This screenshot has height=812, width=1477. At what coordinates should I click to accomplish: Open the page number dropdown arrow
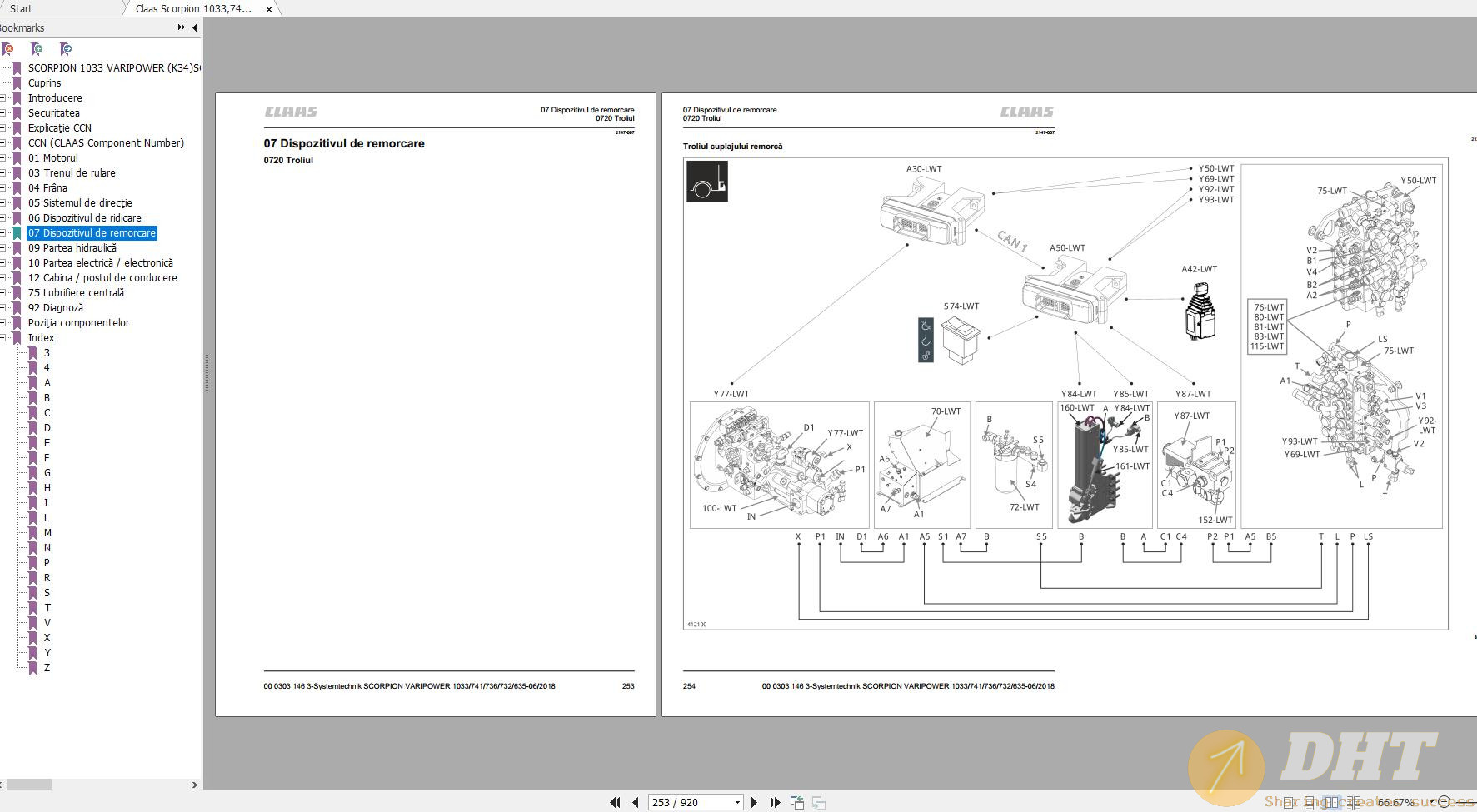tap(737, 802)
